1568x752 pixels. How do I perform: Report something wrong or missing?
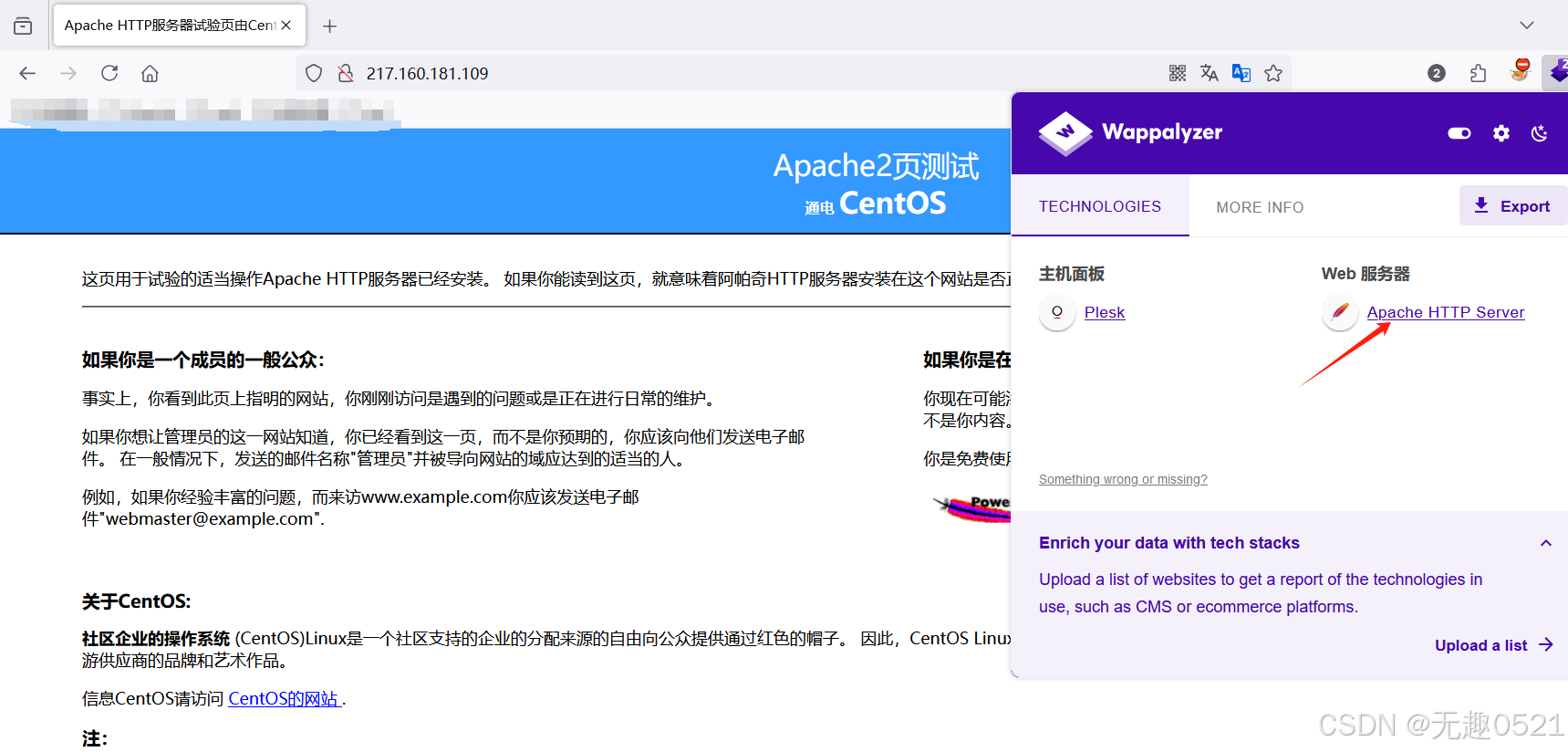1123,479
